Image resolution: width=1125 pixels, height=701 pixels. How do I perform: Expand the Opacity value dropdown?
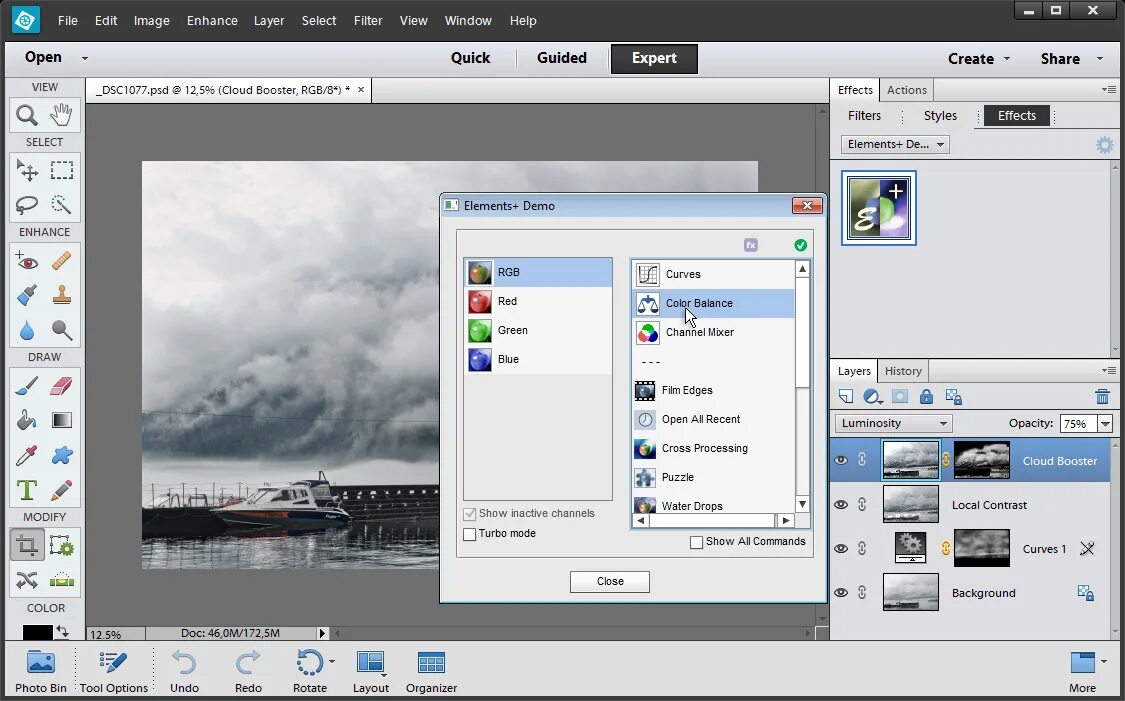1104,422
